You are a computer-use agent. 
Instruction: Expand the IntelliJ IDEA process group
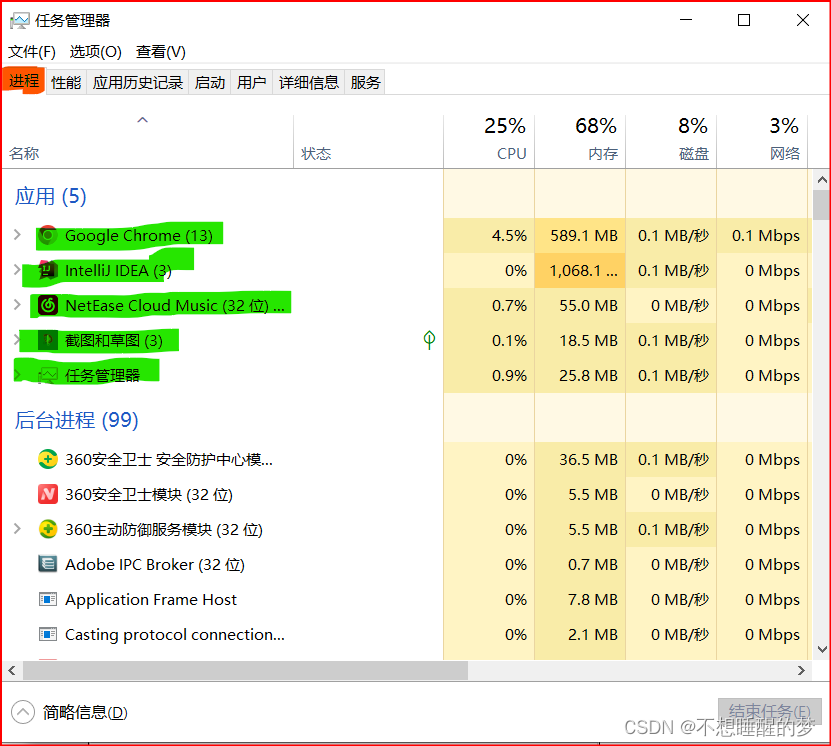pos(17,270)
